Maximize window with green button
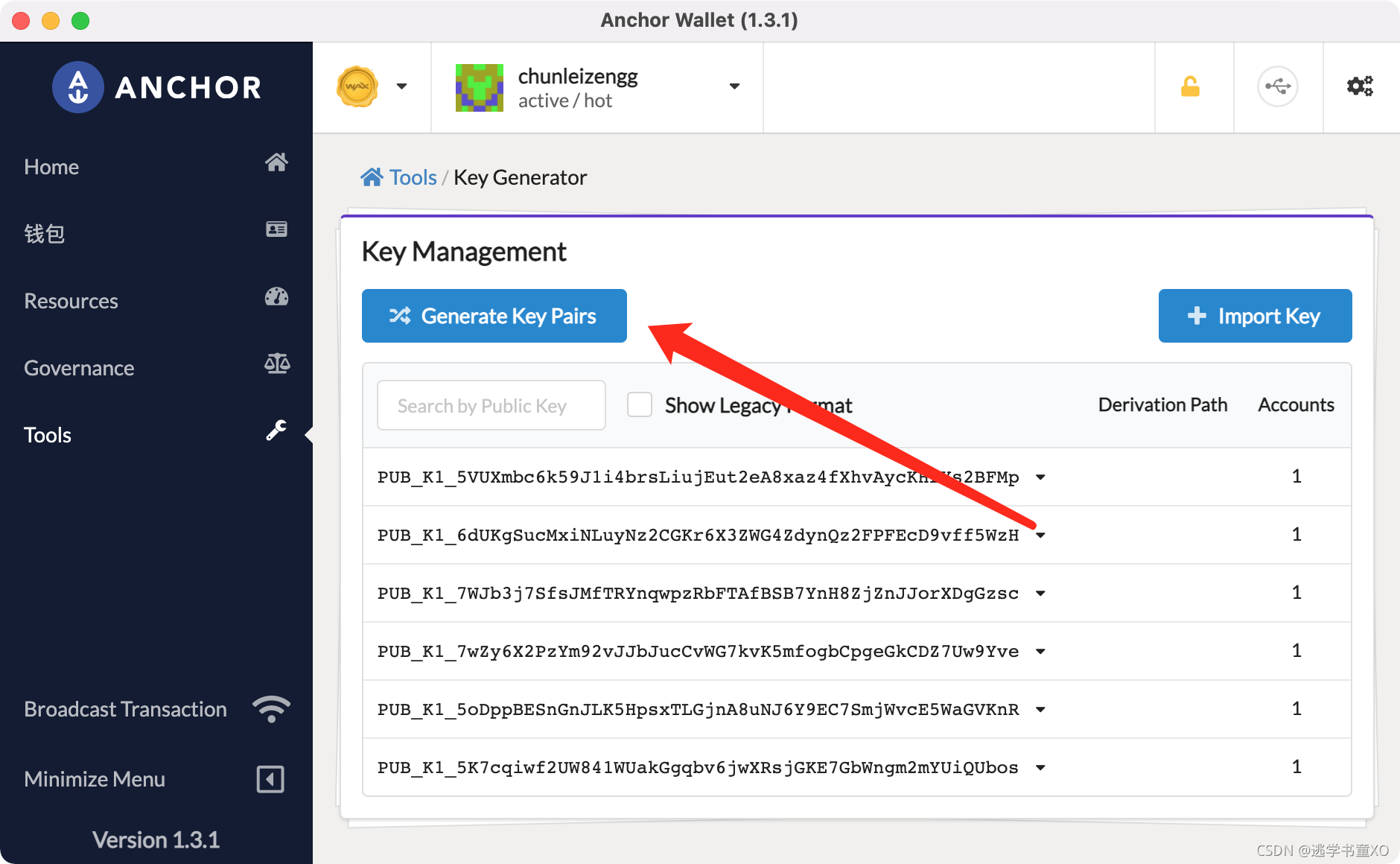The height and width of the screenshot is (864, 1400). [x=80, y=21]
